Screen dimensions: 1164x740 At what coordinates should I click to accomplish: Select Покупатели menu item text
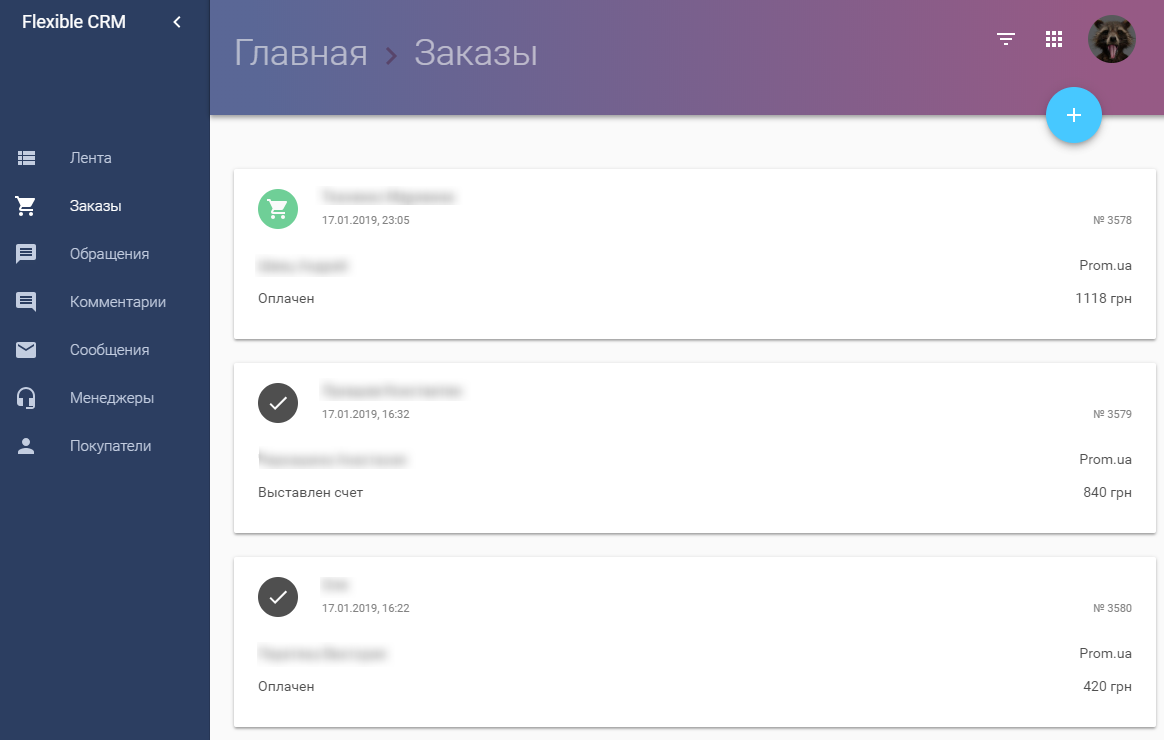111,445
